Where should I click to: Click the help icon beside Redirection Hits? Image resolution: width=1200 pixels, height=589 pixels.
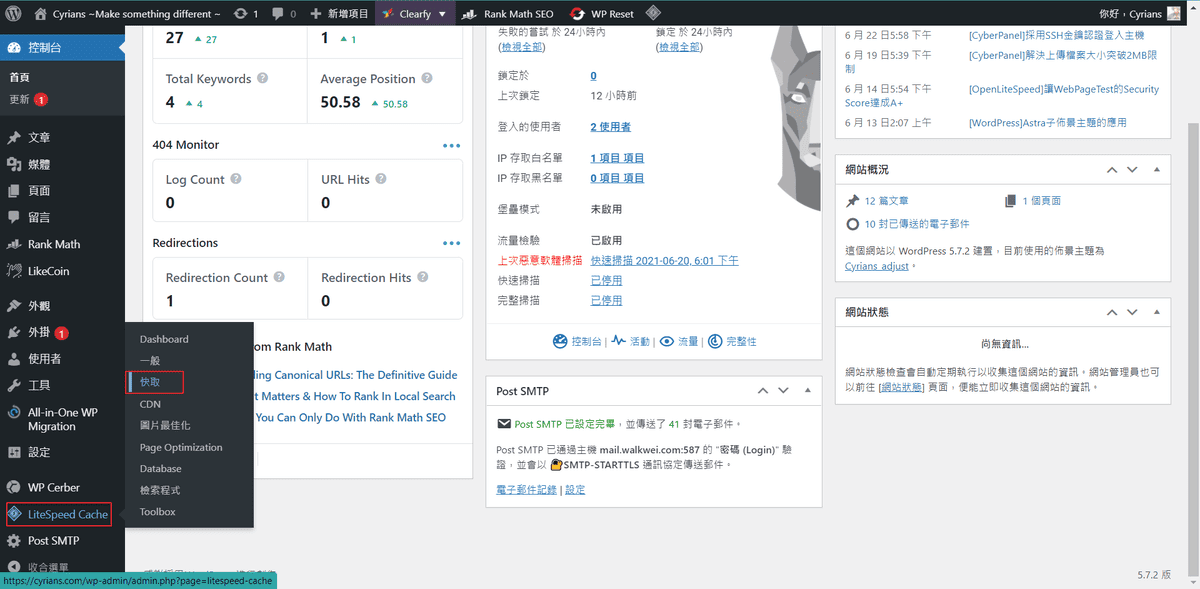(422, 277)
